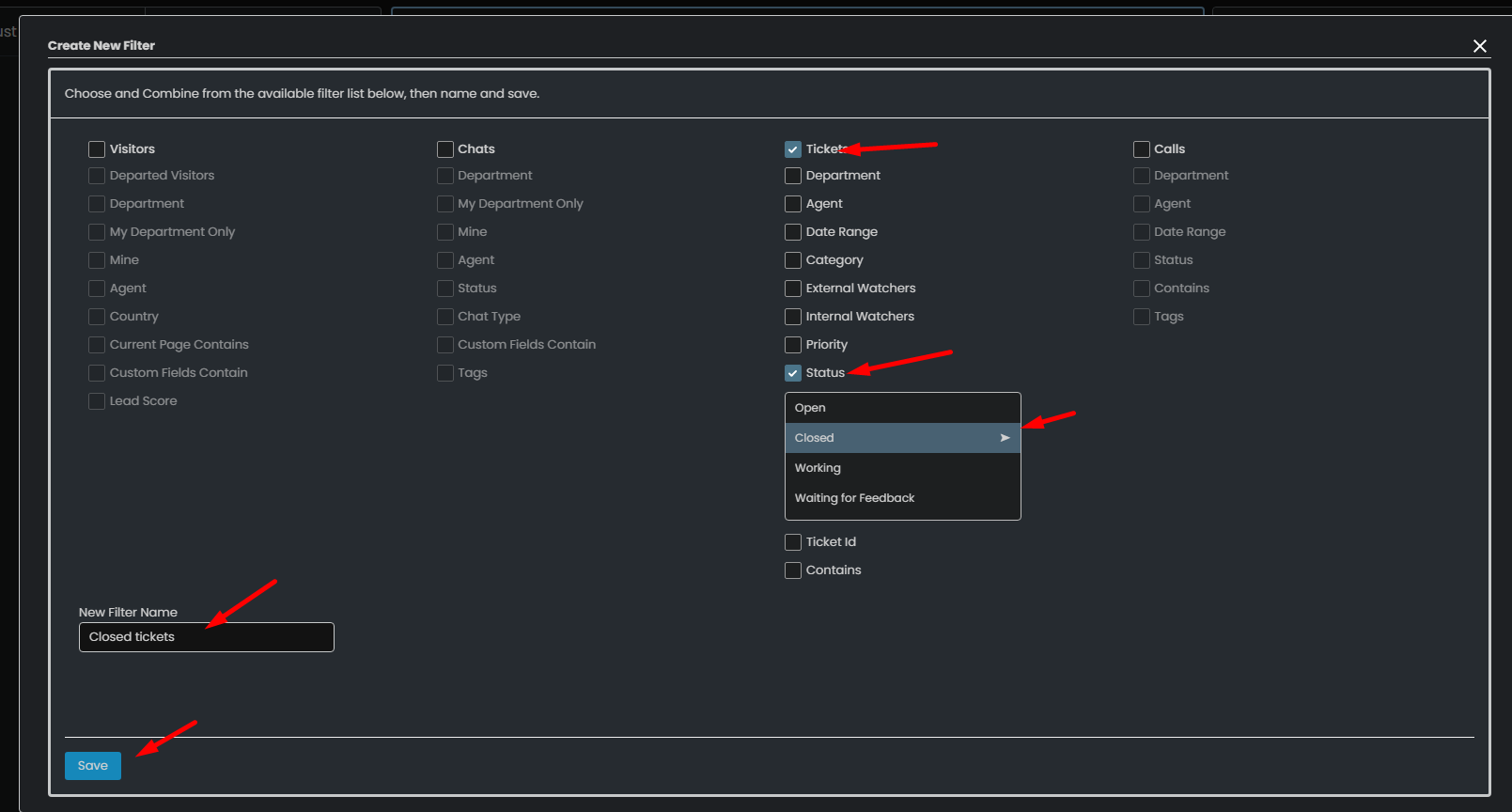Click the arrow icon on Closed option
Viewport: 1512px width, 812px height.
pyautogui.click(x=1005, y=438)
